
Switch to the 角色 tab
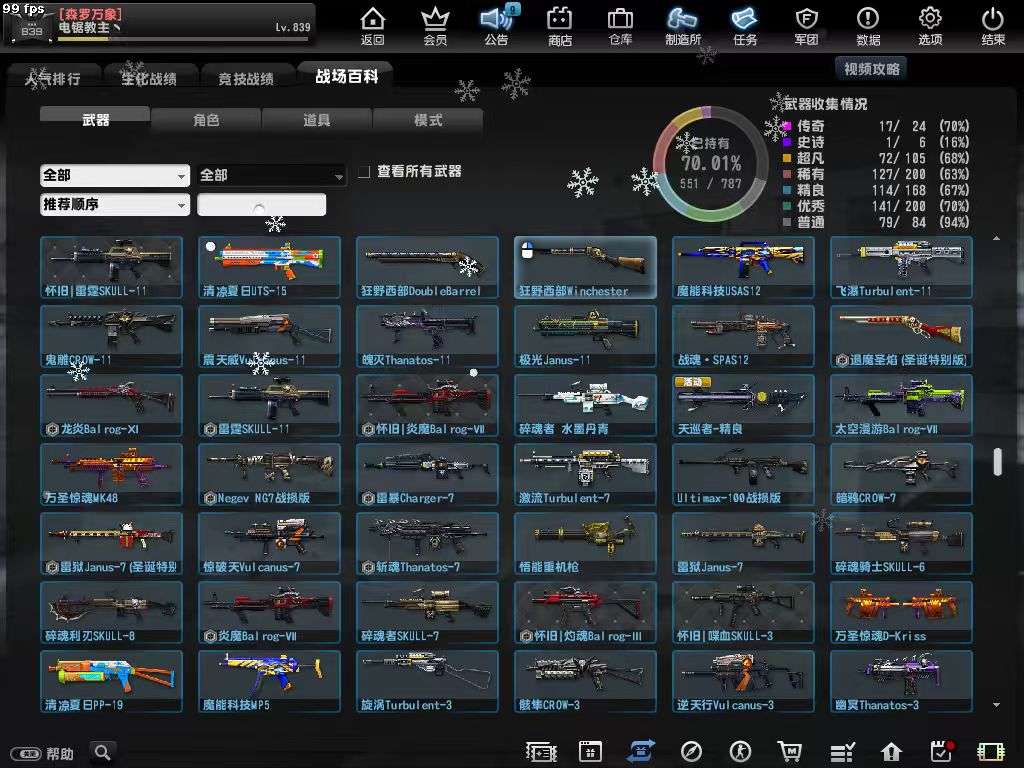click(206, 119)
